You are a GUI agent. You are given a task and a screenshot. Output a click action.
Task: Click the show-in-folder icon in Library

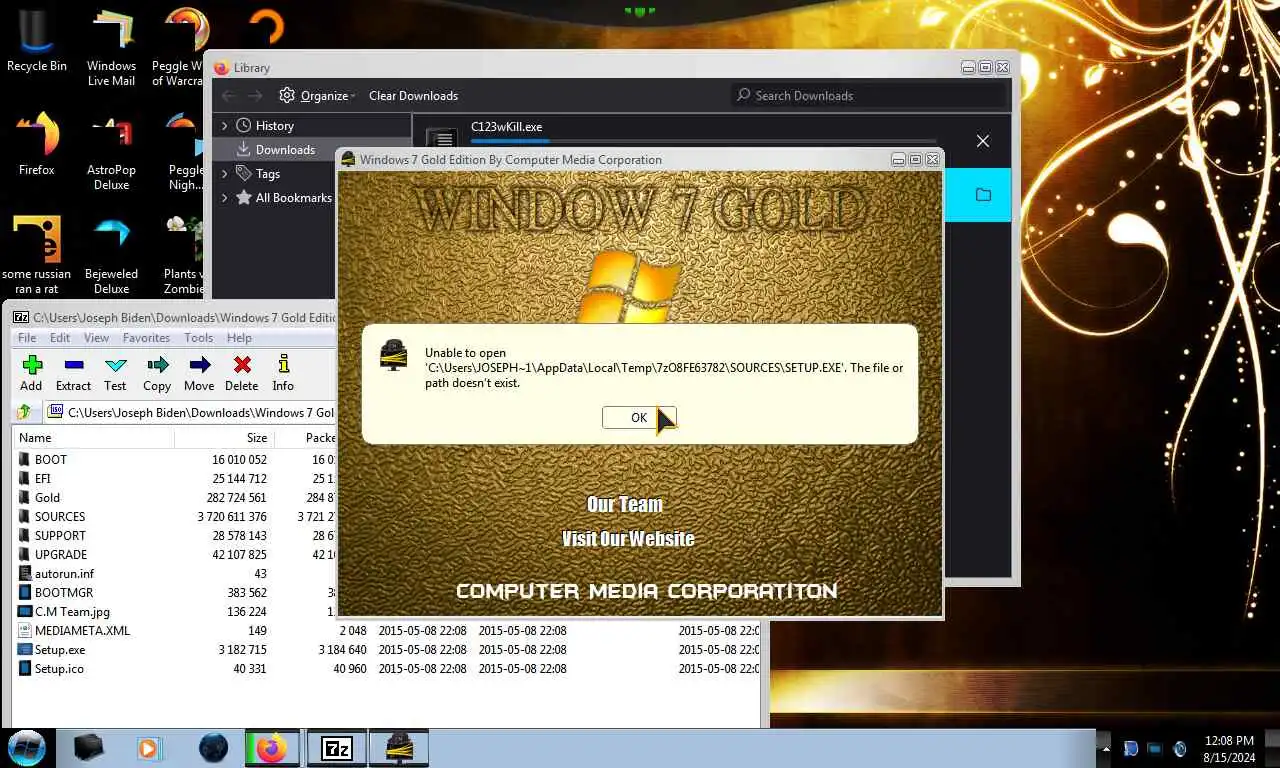point(983,194)
